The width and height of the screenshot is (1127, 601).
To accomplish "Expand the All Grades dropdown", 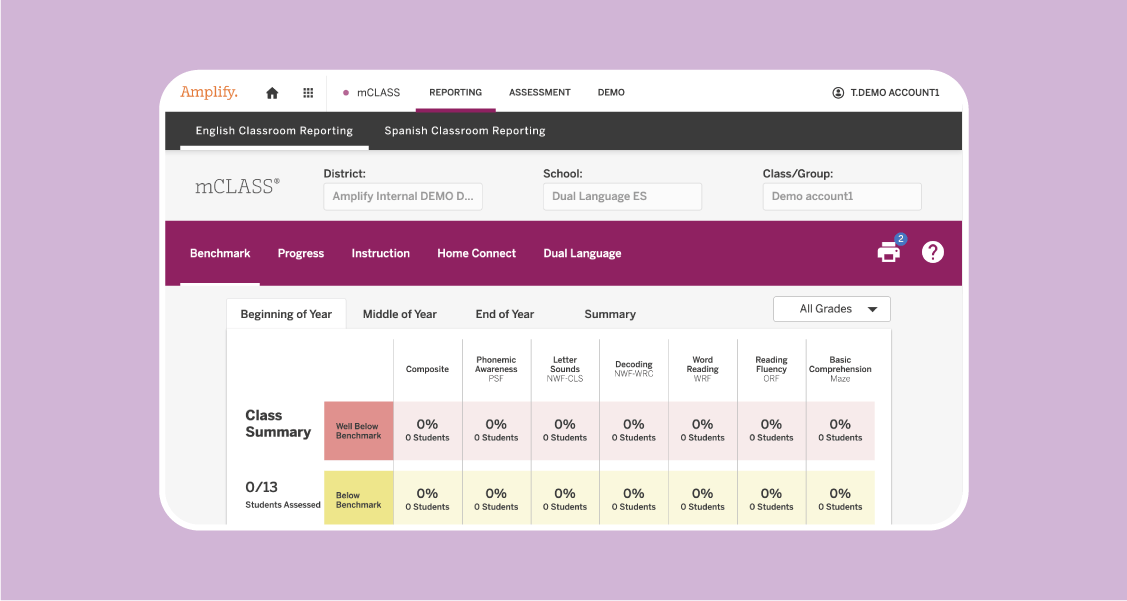I will (832, 309).
